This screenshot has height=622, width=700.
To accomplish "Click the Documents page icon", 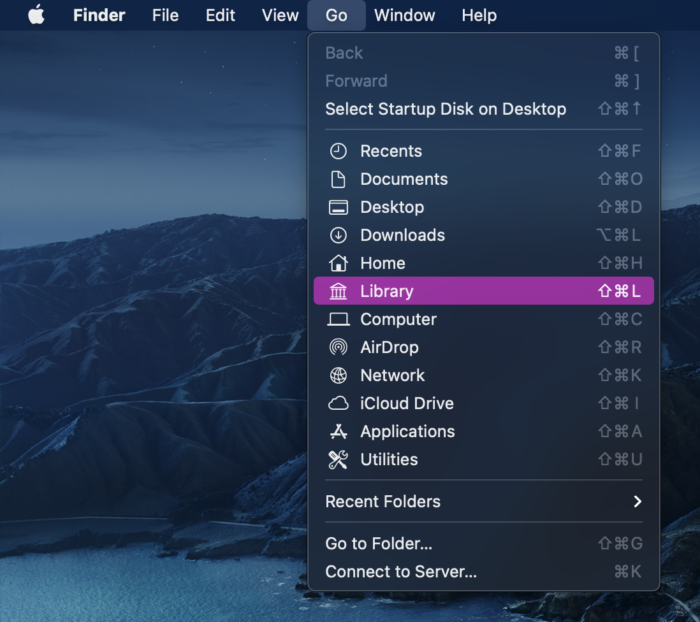I will (x=338, y=179).
